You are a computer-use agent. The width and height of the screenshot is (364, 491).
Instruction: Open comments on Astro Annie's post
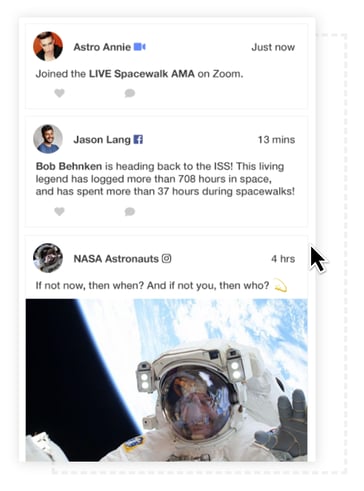coord(130,93)
